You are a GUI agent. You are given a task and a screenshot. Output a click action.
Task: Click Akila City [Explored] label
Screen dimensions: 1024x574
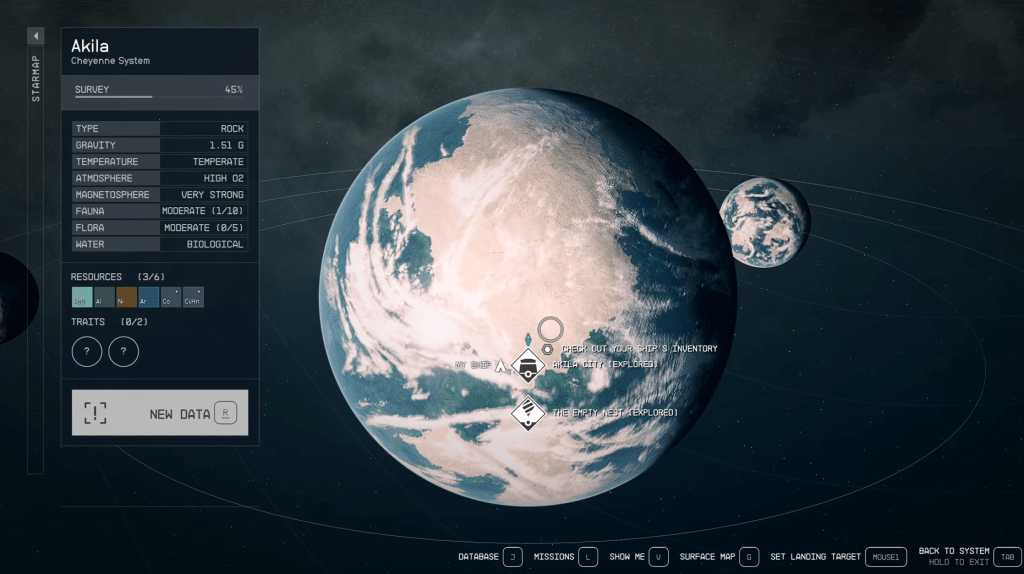(605, 364)
